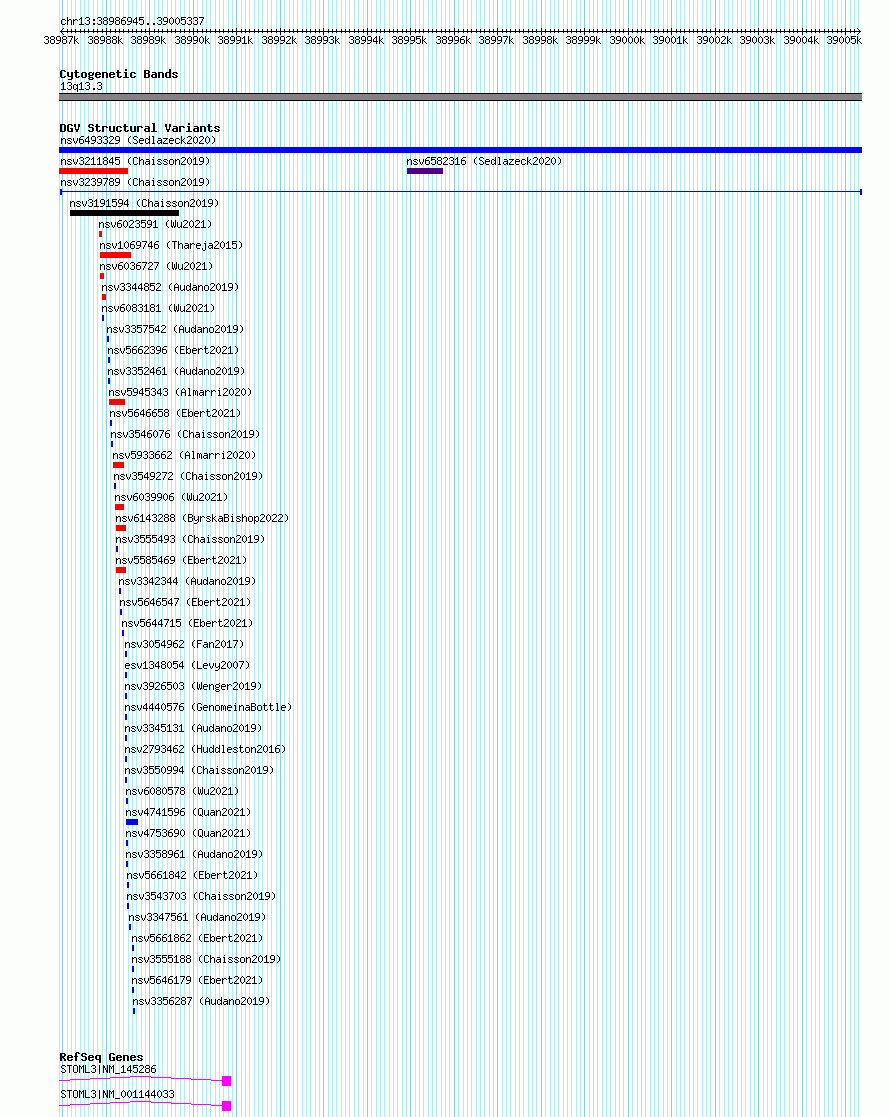Open variant nsv5661842 (Ebert2021)
Image resolution: width=890 pixels, height=1117 pixels.
click(192, 876)
